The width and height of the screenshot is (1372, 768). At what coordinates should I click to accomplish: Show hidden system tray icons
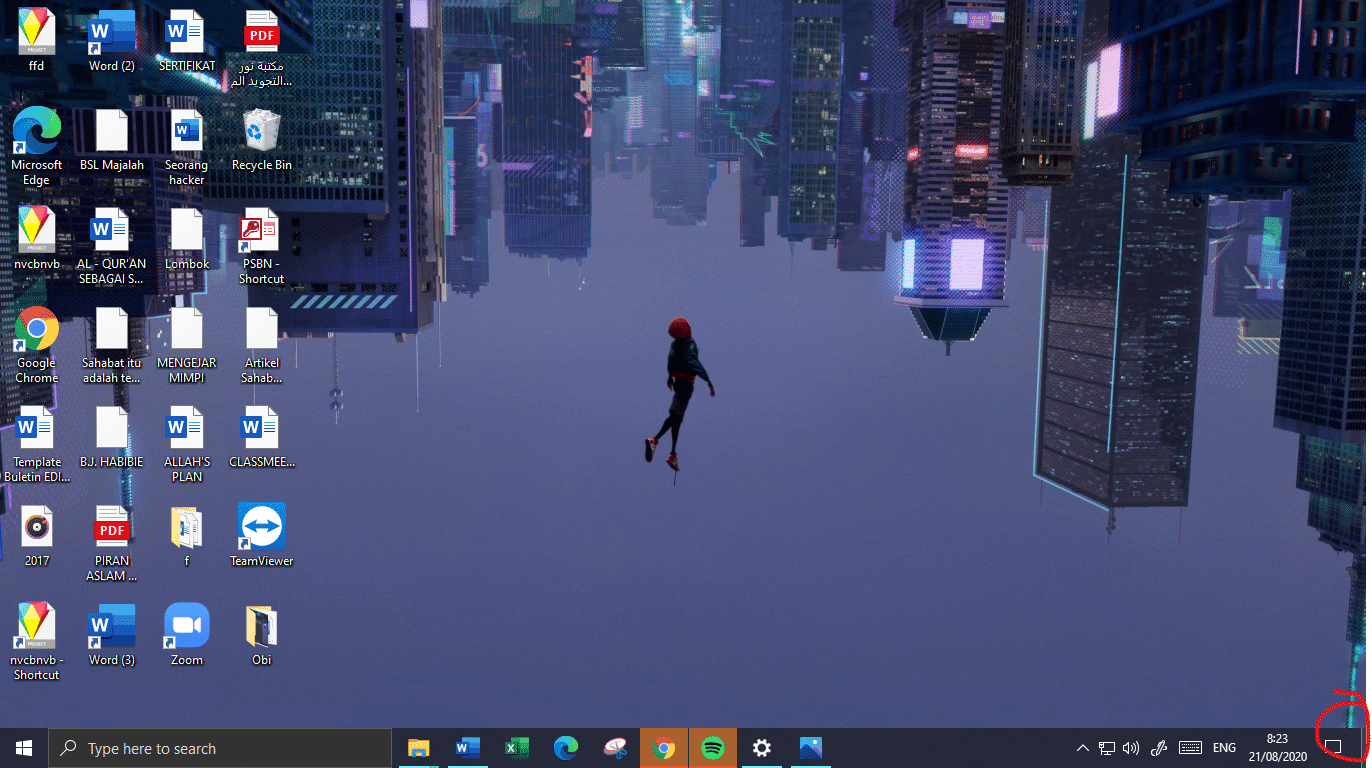pyautogui.click(x=1082, y=748)
